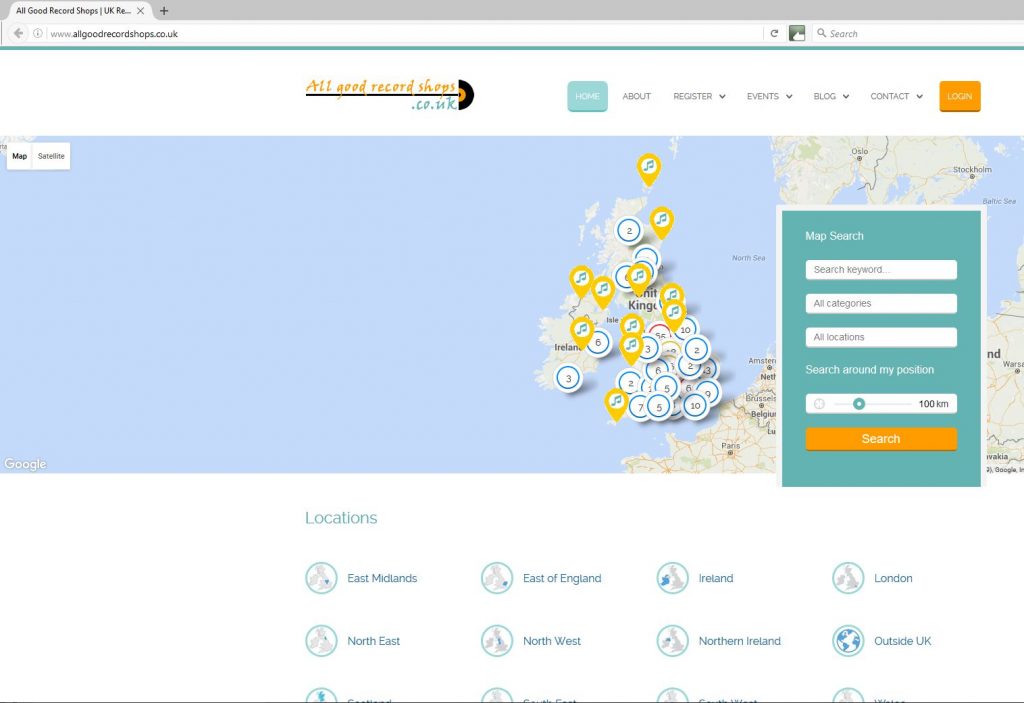
Task: Click the orange Login button
Action: coord(959,96)
